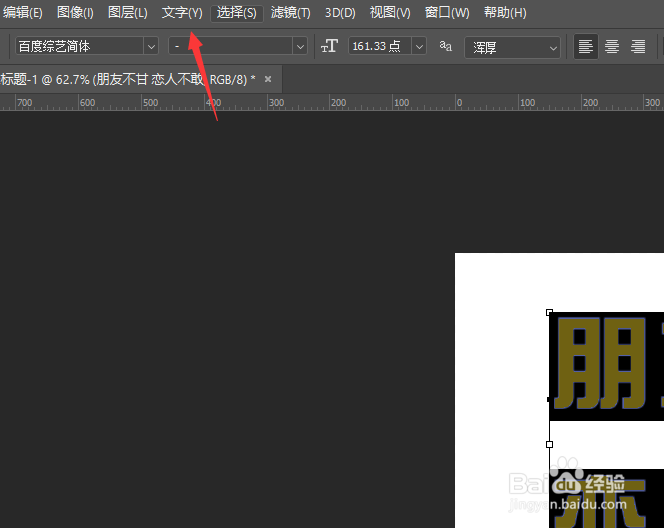Open the anti-aliasing dropdown 浑厚

(x=512, y=47)
